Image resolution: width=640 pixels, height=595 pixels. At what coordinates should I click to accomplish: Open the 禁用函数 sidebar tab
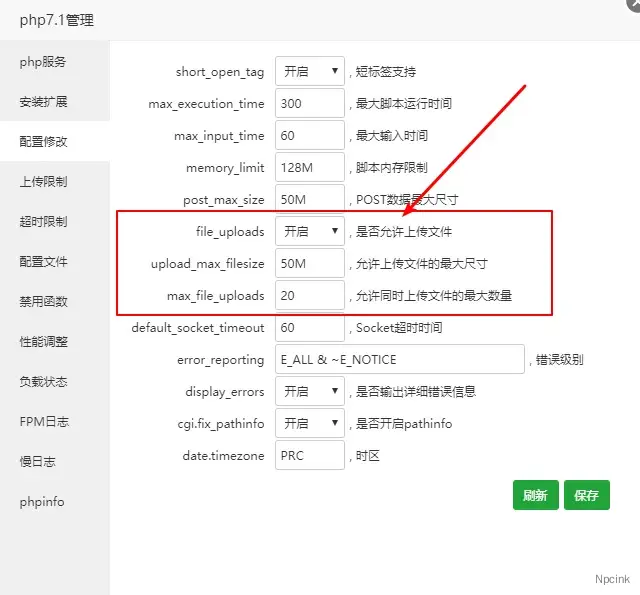(x=43, y=302)
